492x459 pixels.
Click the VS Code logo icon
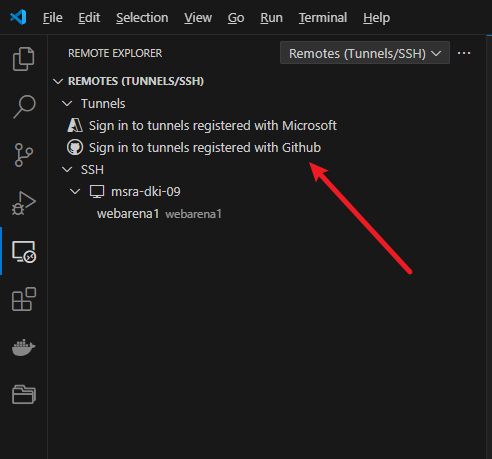(x=18, y=17)
